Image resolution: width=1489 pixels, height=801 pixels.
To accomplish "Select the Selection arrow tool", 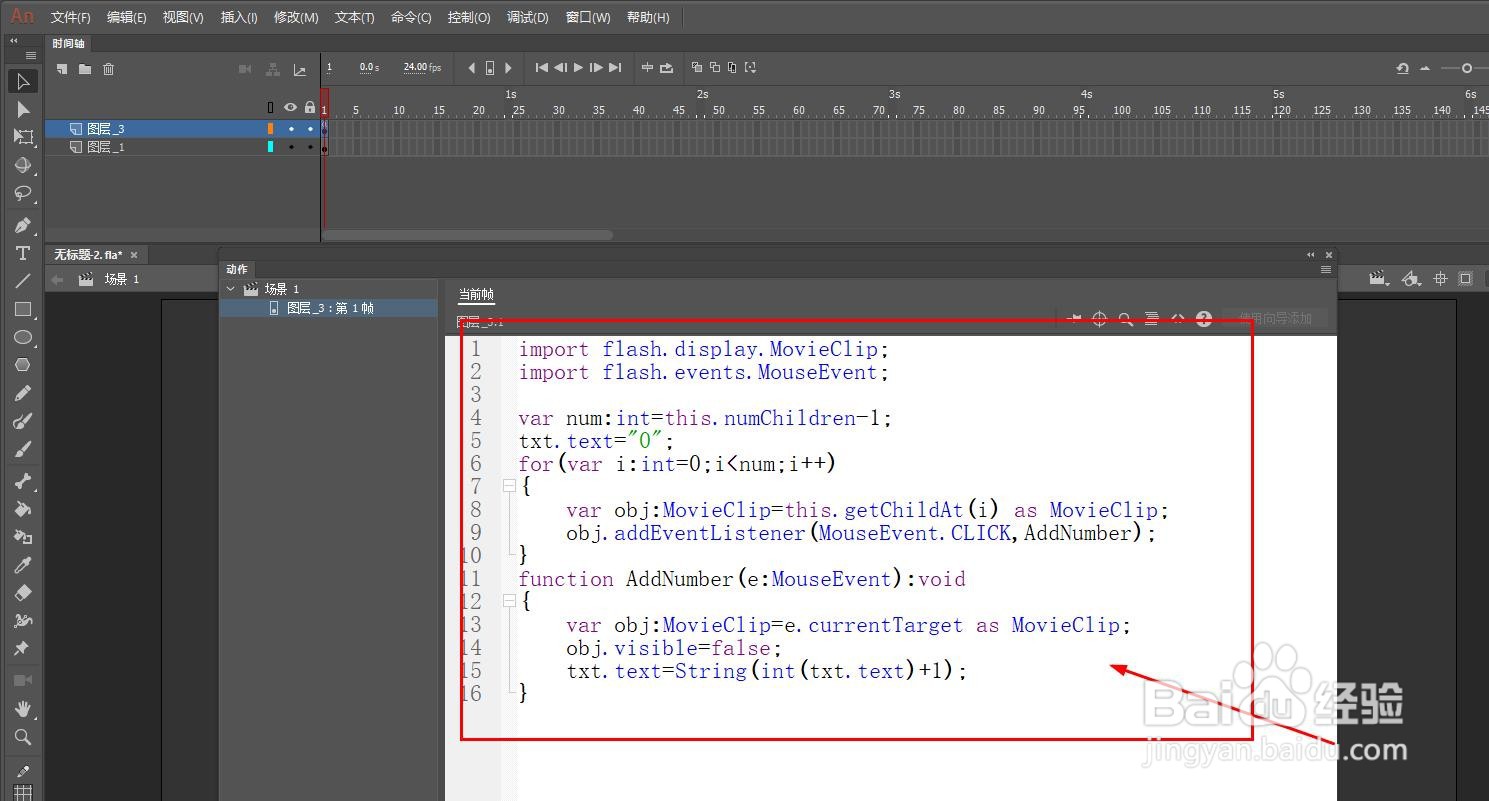I will pos(23,81).
